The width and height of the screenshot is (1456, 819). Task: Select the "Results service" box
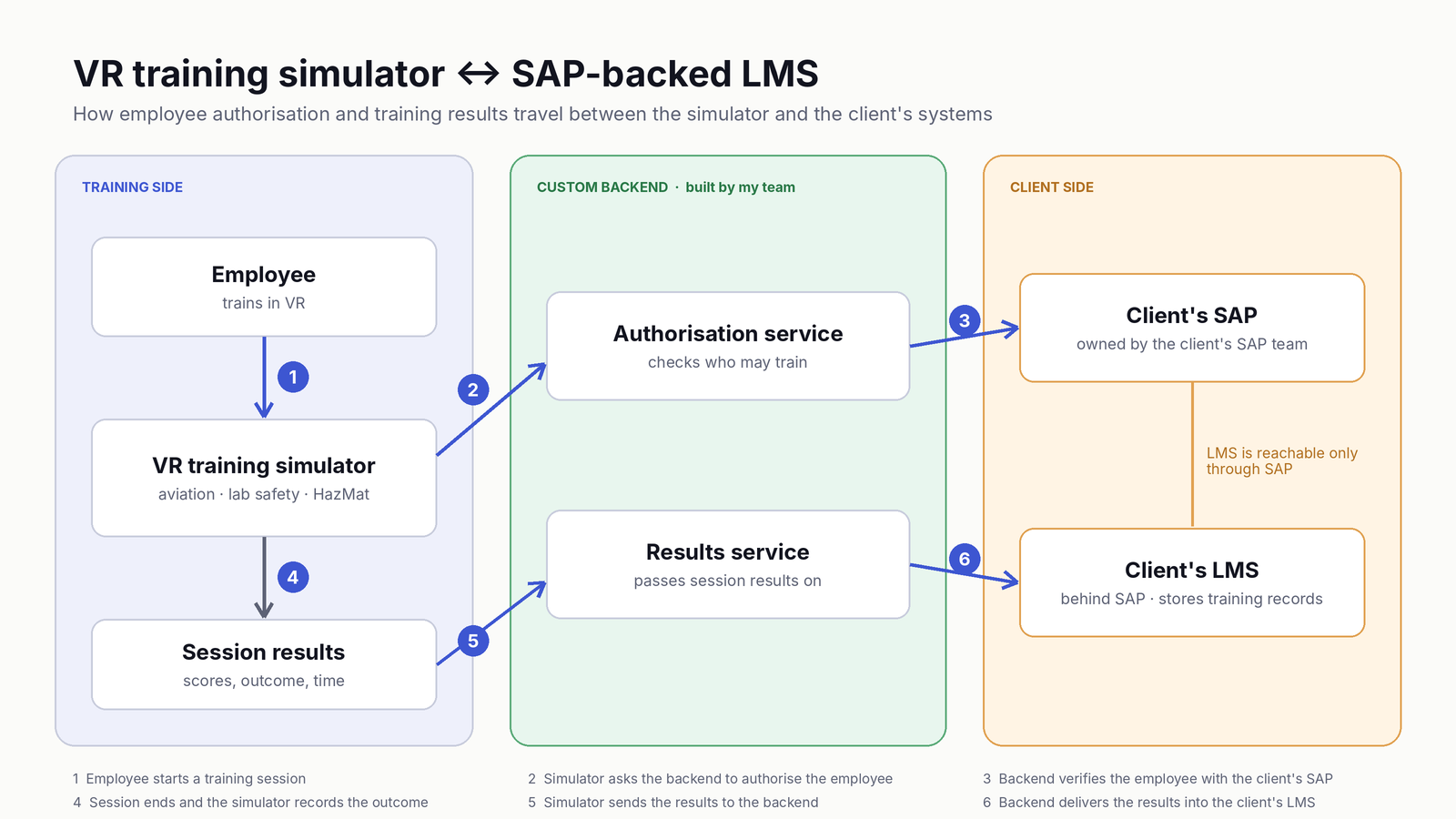728,564
